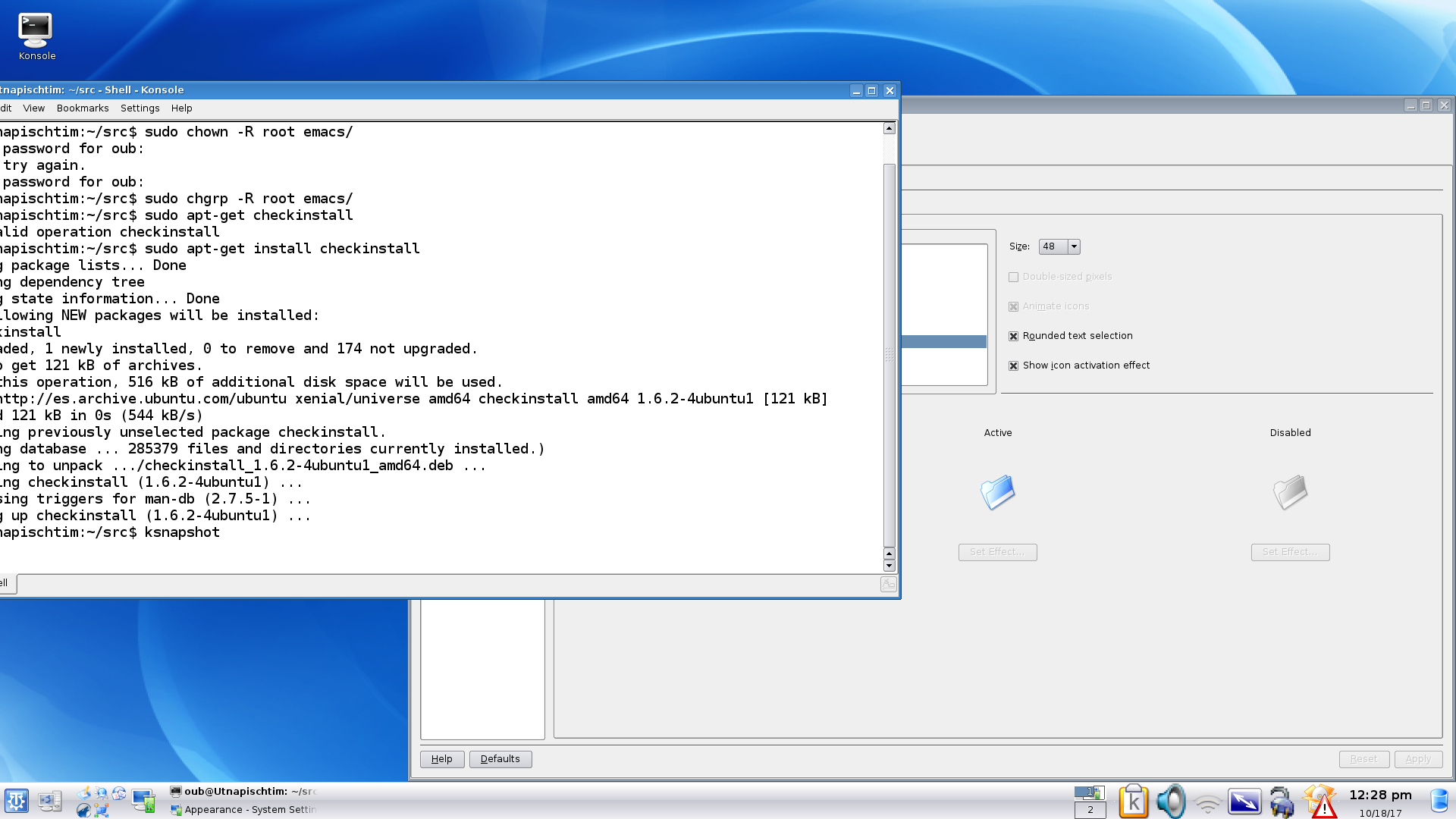Maximize the Konsole window
The height and width of the screenshot is (819, 1456).
[x=872, y=90]
